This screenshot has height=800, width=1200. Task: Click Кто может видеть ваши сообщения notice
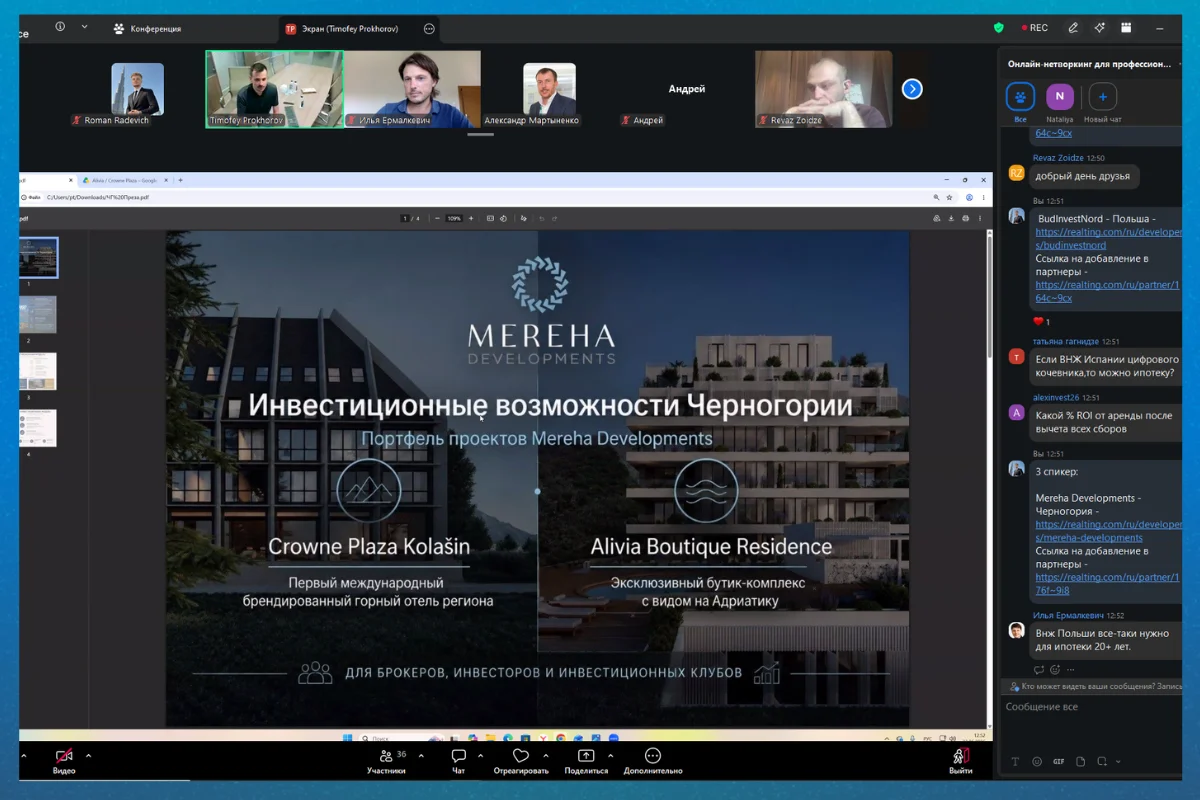click(x=1097, y=687)
